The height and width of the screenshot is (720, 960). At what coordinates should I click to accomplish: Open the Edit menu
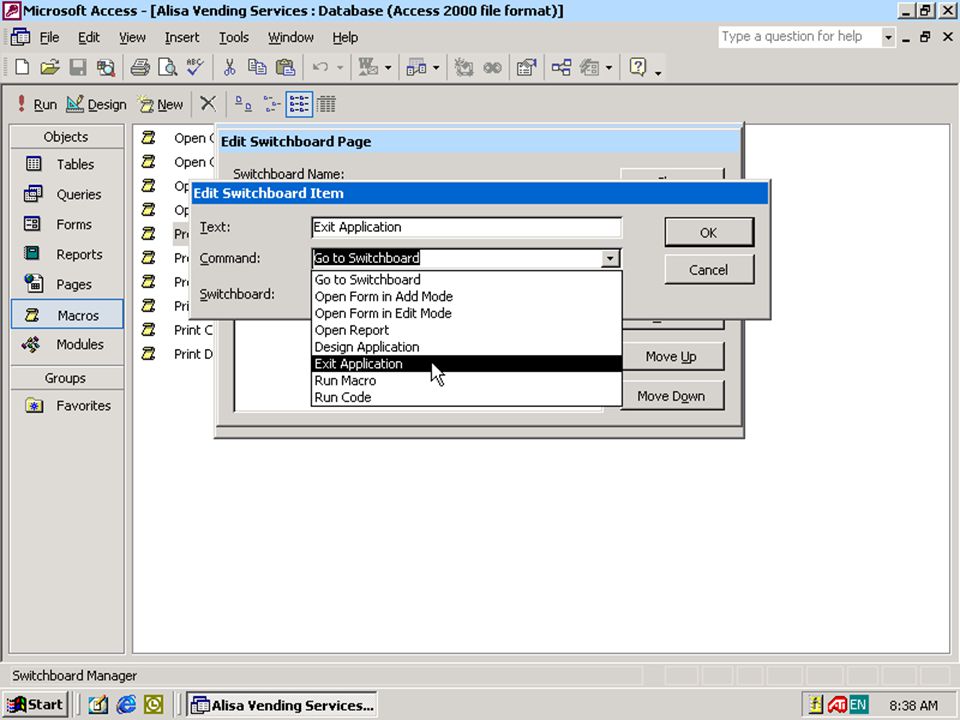pyautogui.click(x=89, y=37)
